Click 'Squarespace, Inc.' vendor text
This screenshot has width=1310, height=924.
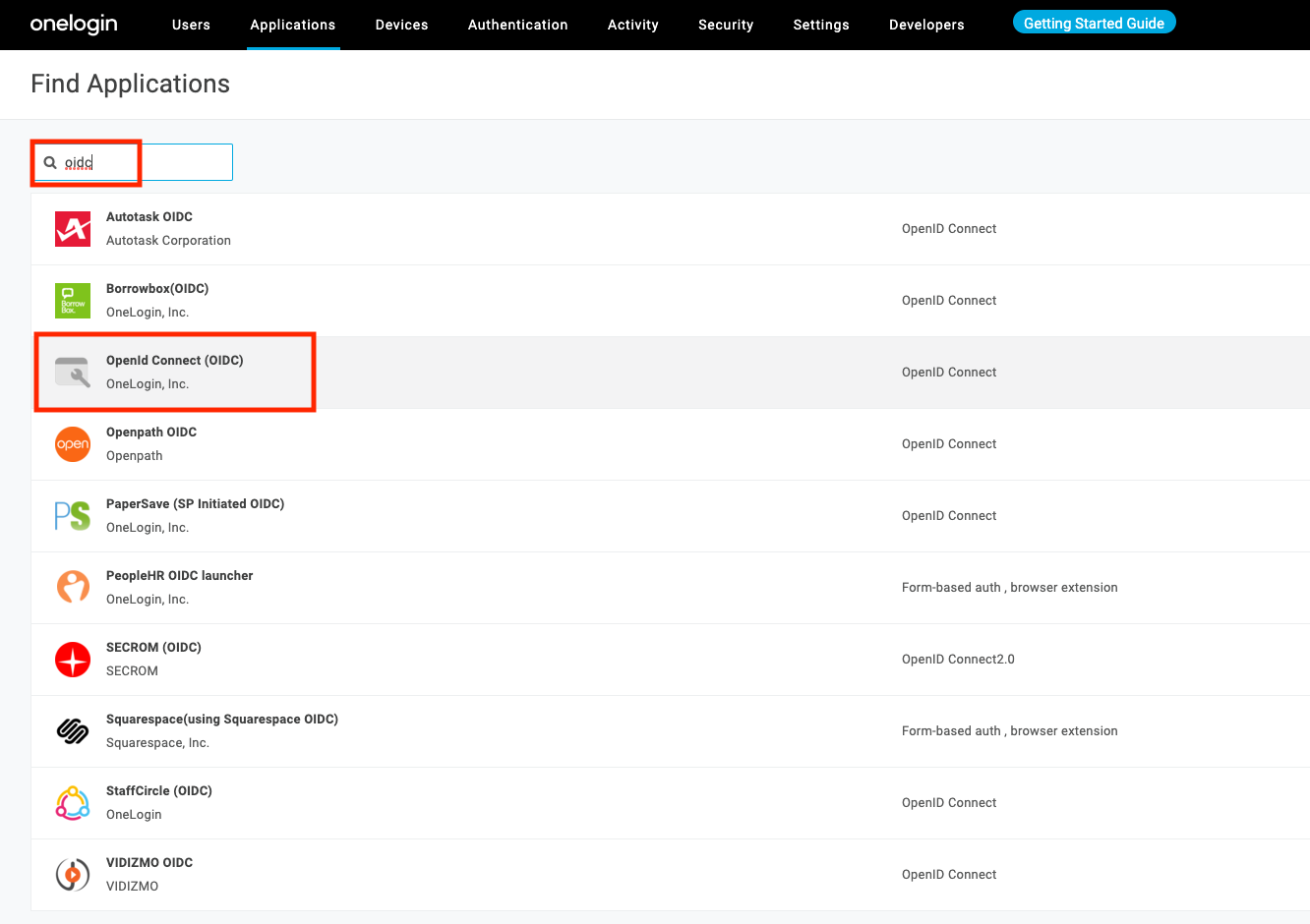point(157,743)
